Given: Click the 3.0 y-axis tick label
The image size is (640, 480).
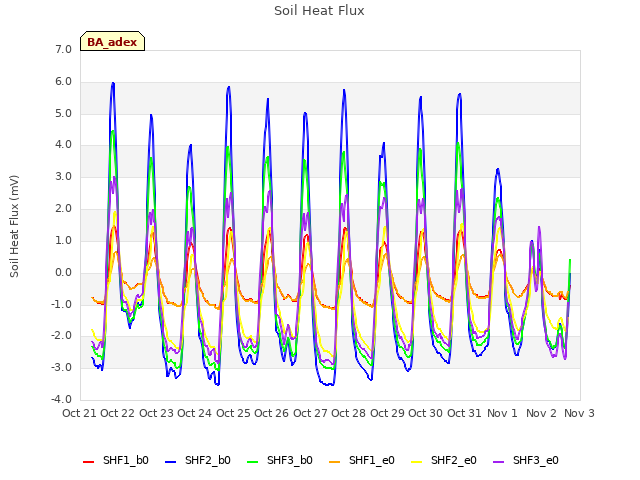Looking at the screenshot, I should 63,177.
